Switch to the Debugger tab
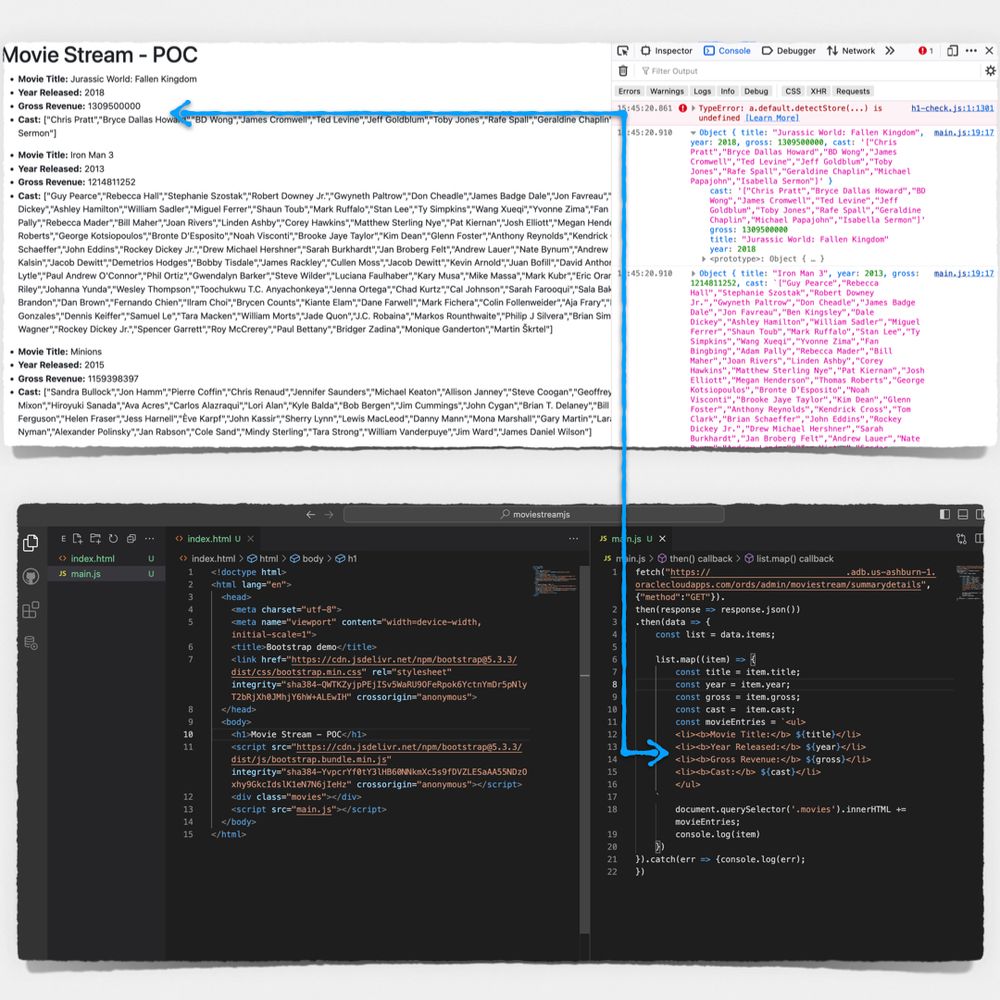1000x1000 pixels. click(793, 51)
